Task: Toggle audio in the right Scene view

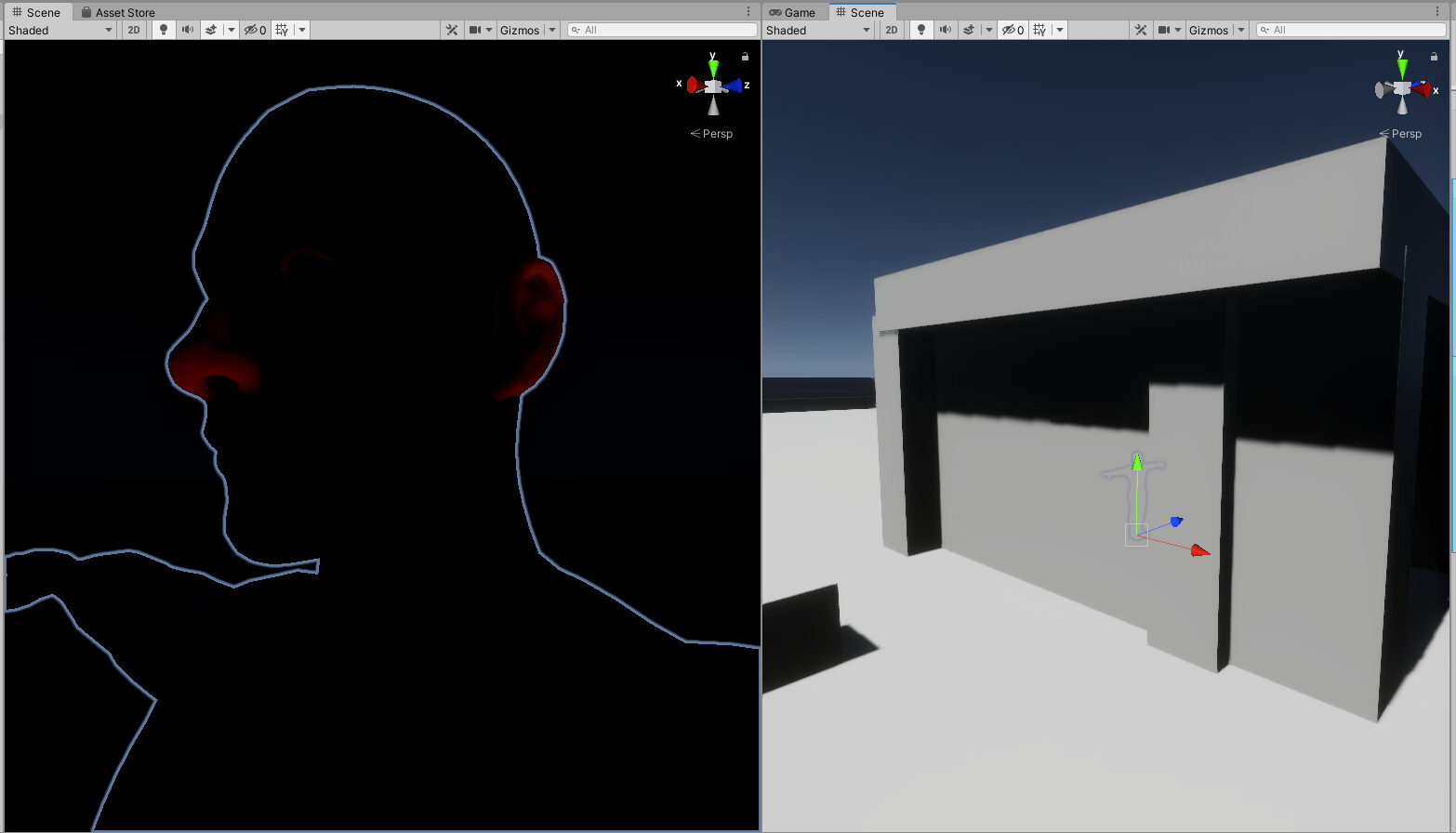Action: pos(945,29)
